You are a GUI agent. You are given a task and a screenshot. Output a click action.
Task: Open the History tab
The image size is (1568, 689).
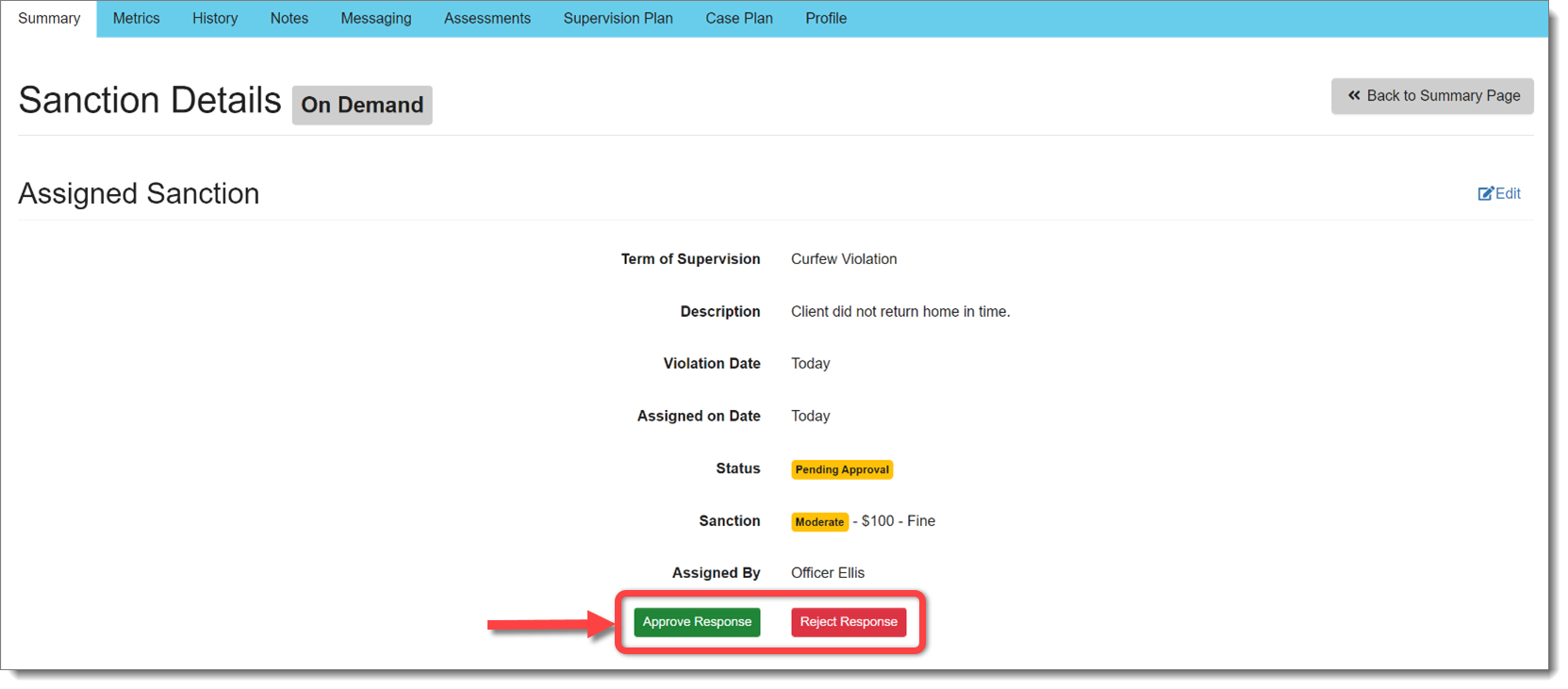pyautogui.click(x=215, y=19)
